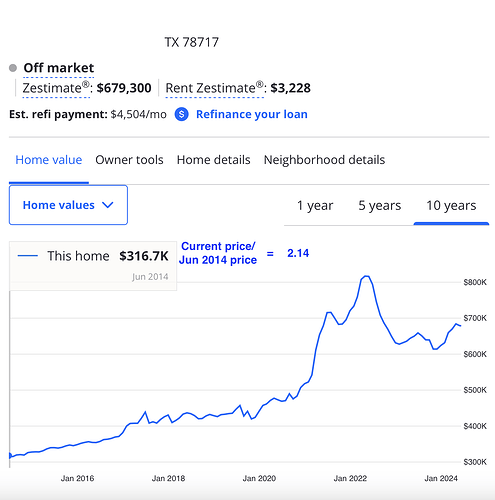Image resolution: width=495 pixels, height=500 pixels.
Task: Select the 5 years chart range
Action: [380, 205]
